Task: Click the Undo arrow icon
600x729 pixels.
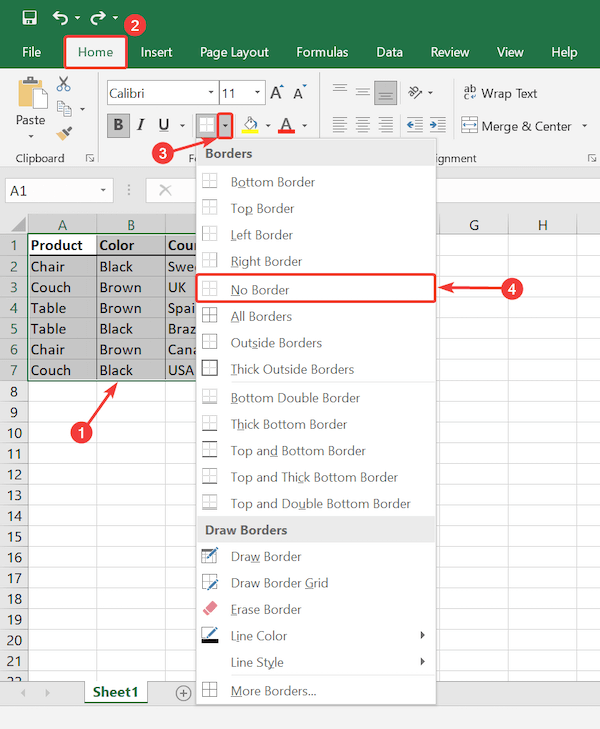Action: click(x=60, y=17)
